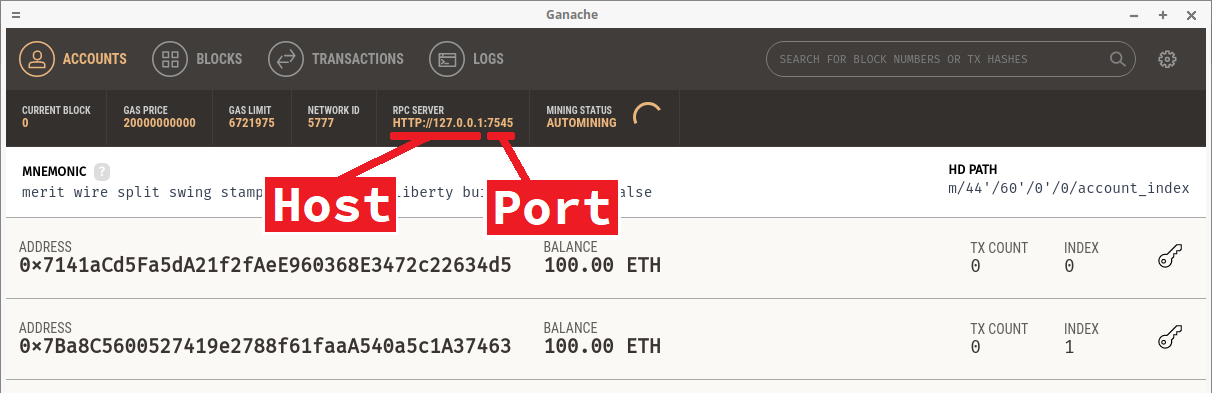Screen dimensions: 1212x393
Task: Click the gas price value 20000000000
Action: point(159,123)
